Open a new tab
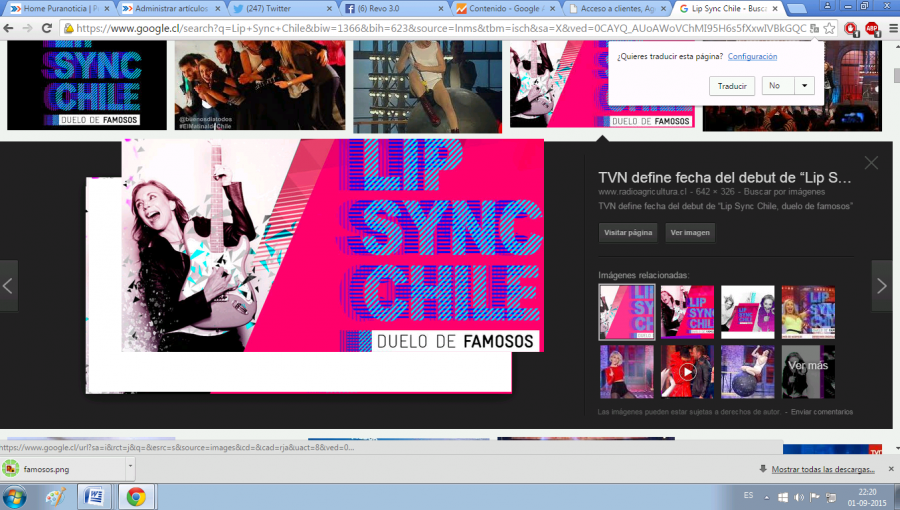 796,9
